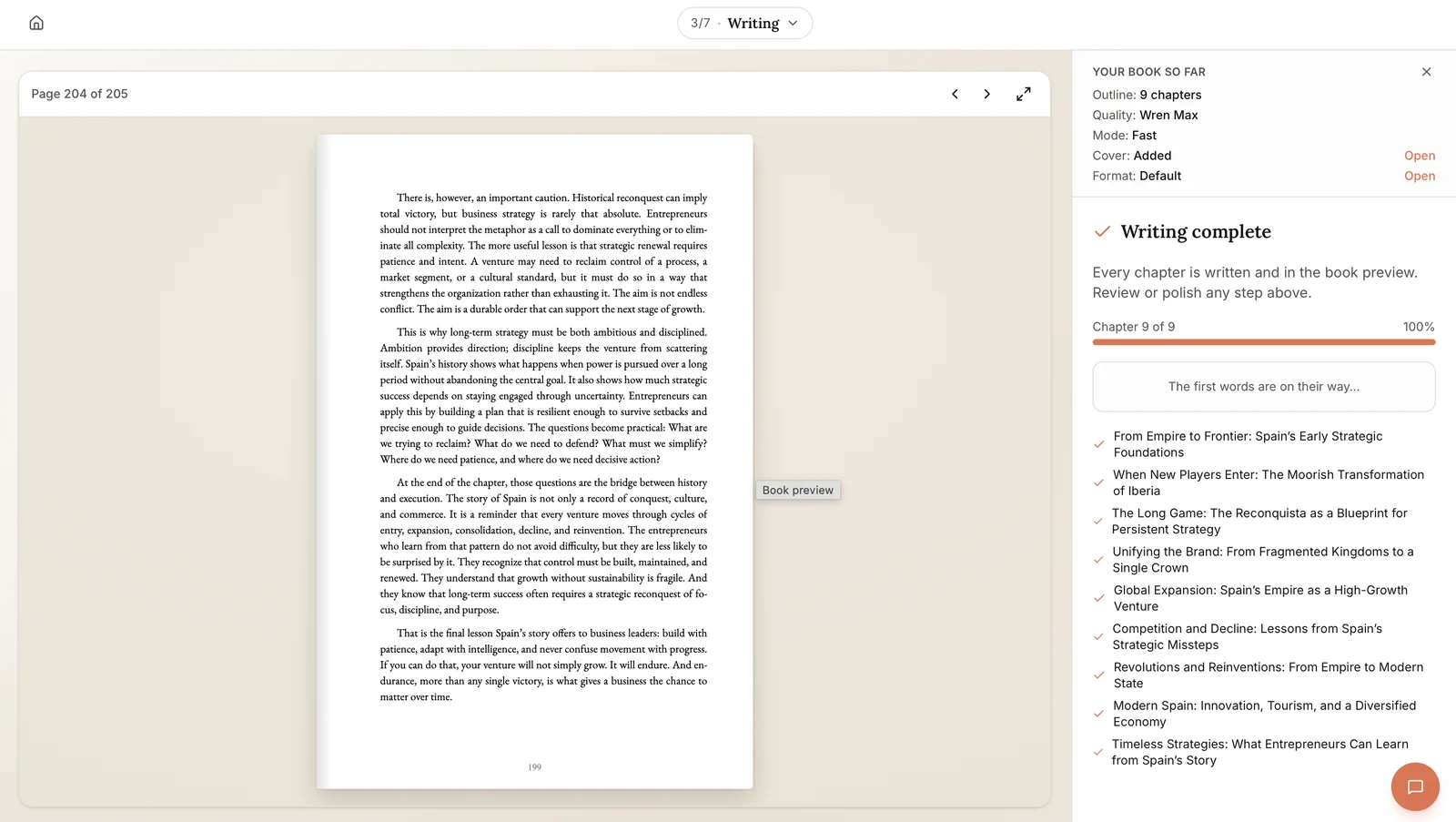Click the book page preview
1456x822 pixels.
coord(534,462)
